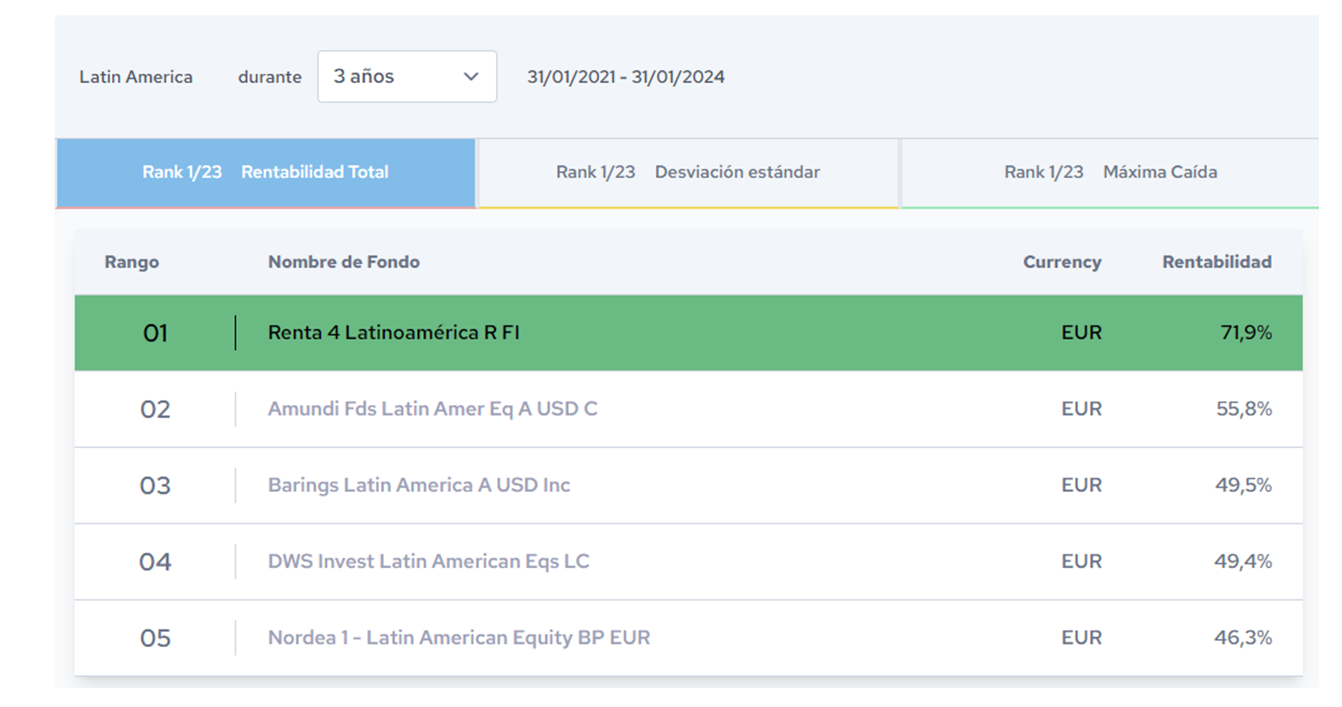Click rank number 02 cell
This screenshot has height=707, width=1342.
(155, 409)
